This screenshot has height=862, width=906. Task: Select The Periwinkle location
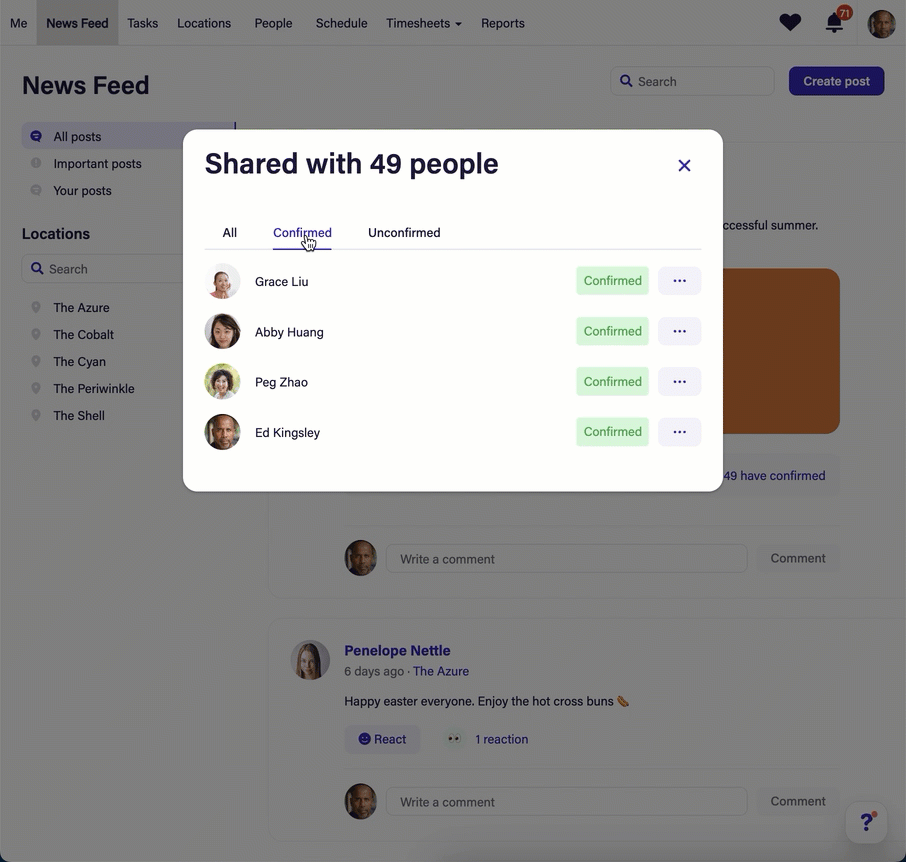click(x=93, y=389)
